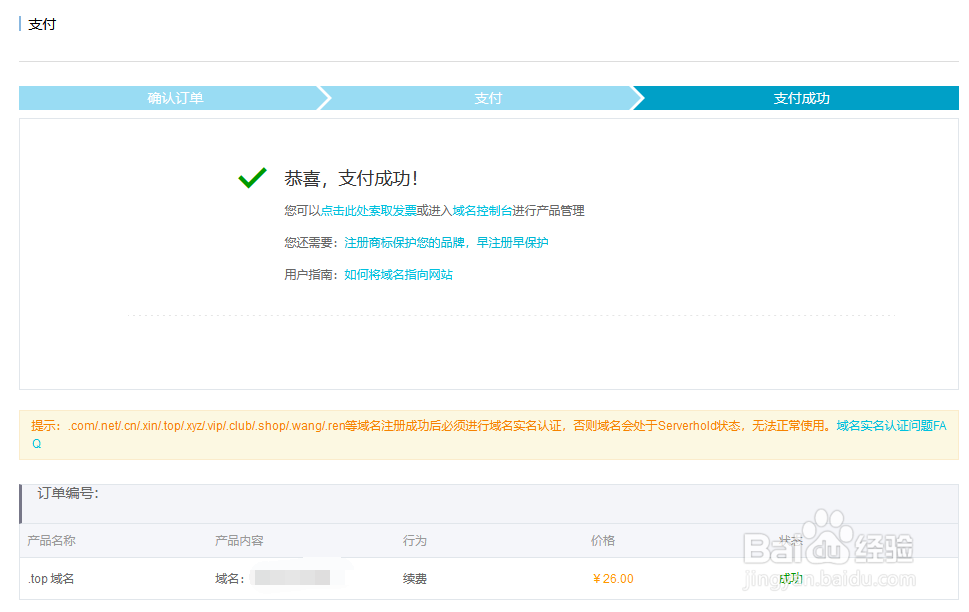Click the 支付 page title

42,24
